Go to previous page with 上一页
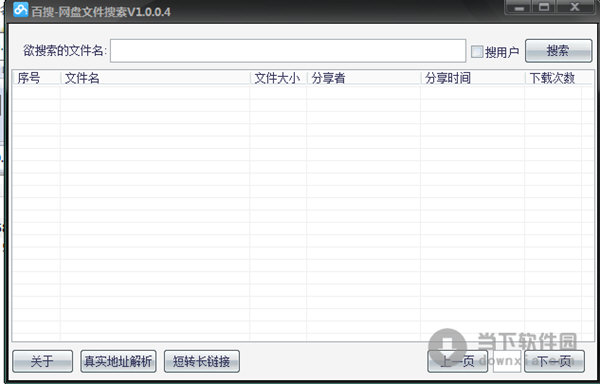This screenshot has width=600, height=384. pyautogui.click(x=457, y=361)
